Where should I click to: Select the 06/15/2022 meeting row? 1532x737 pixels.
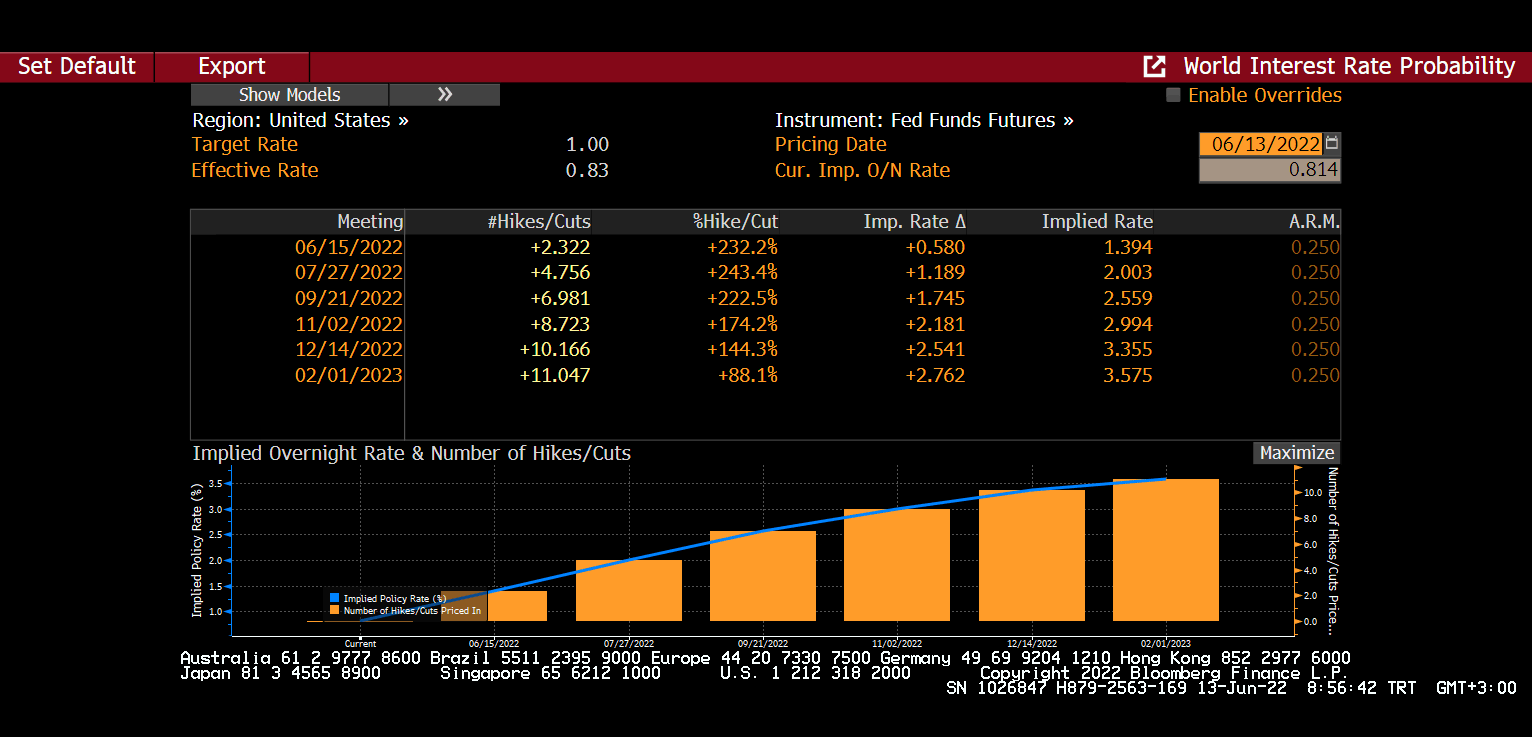pyautogui.click(x=765, y=247)
